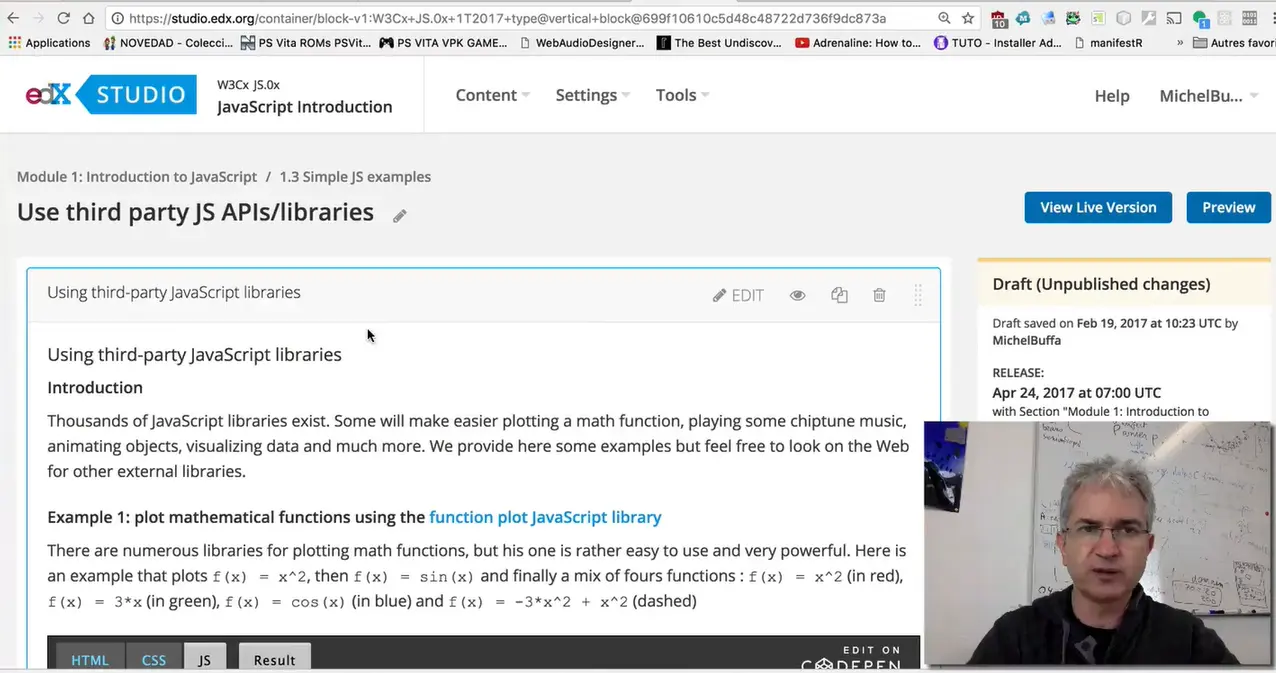The image size is (1276, 673).
Task: Go back with the browser back arrow
Action: pyautogui.click(x=13, y=18)
